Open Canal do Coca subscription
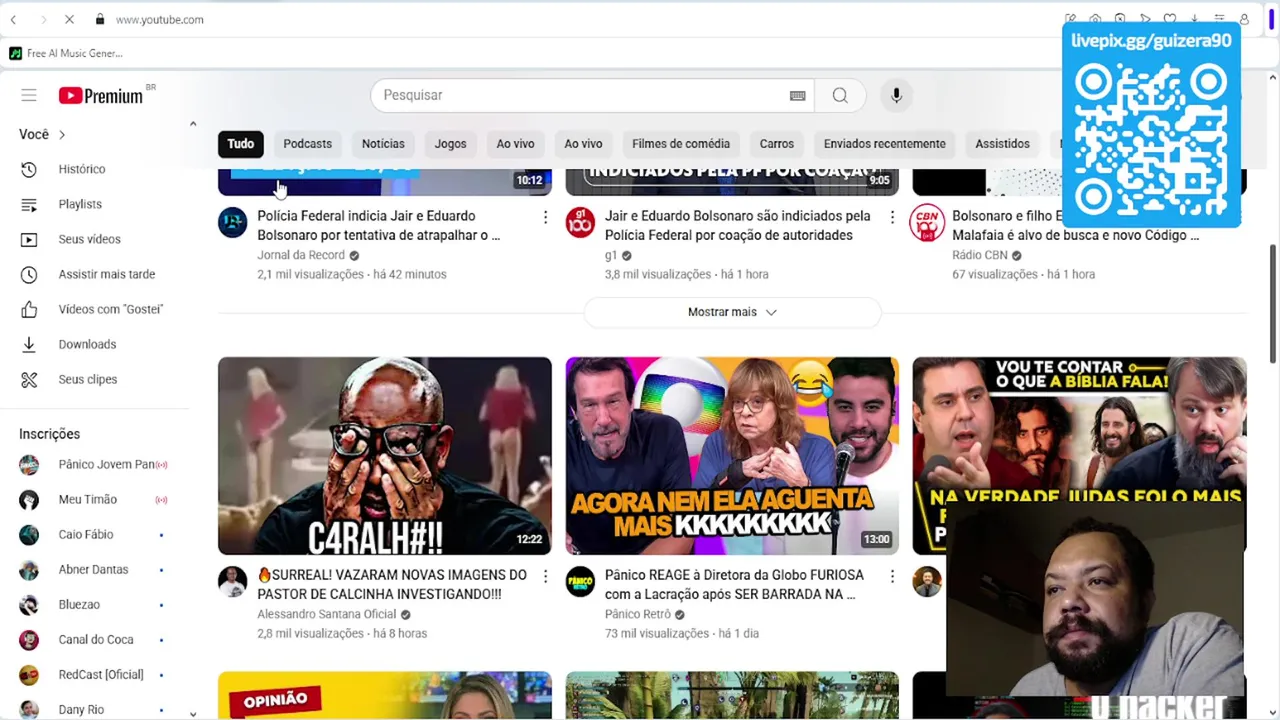The height and width of the screenshot is (720, 1280). click(95, 639)
